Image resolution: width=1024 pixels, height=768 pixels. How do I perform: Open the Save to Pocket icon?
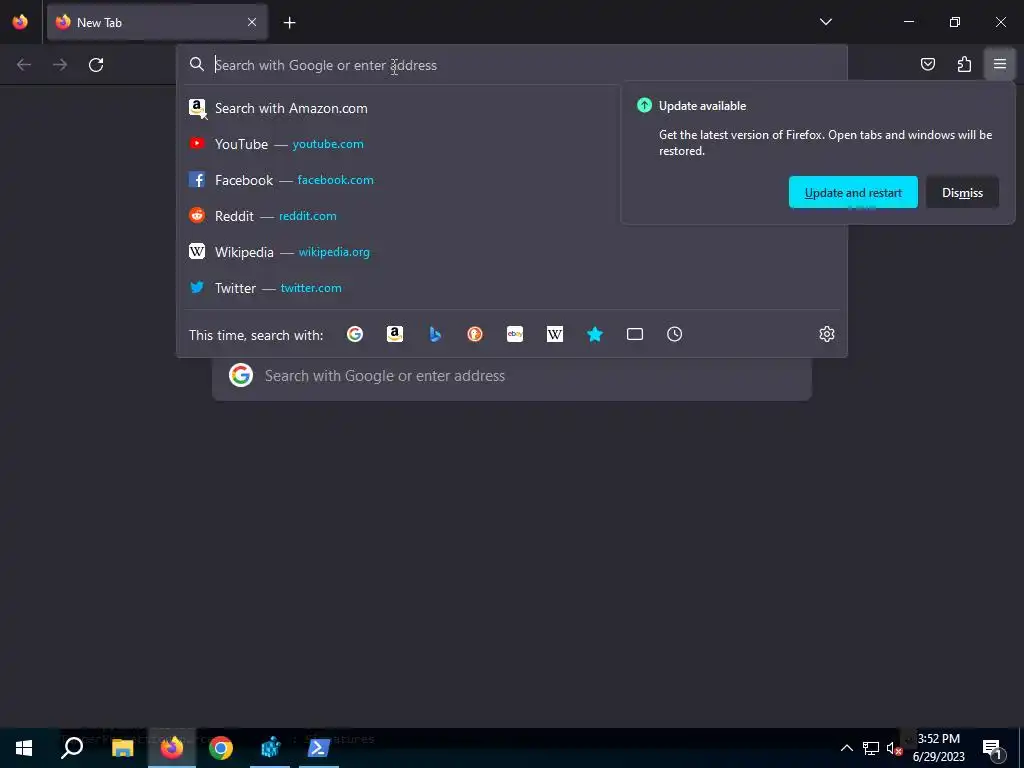tap(927, 64)
